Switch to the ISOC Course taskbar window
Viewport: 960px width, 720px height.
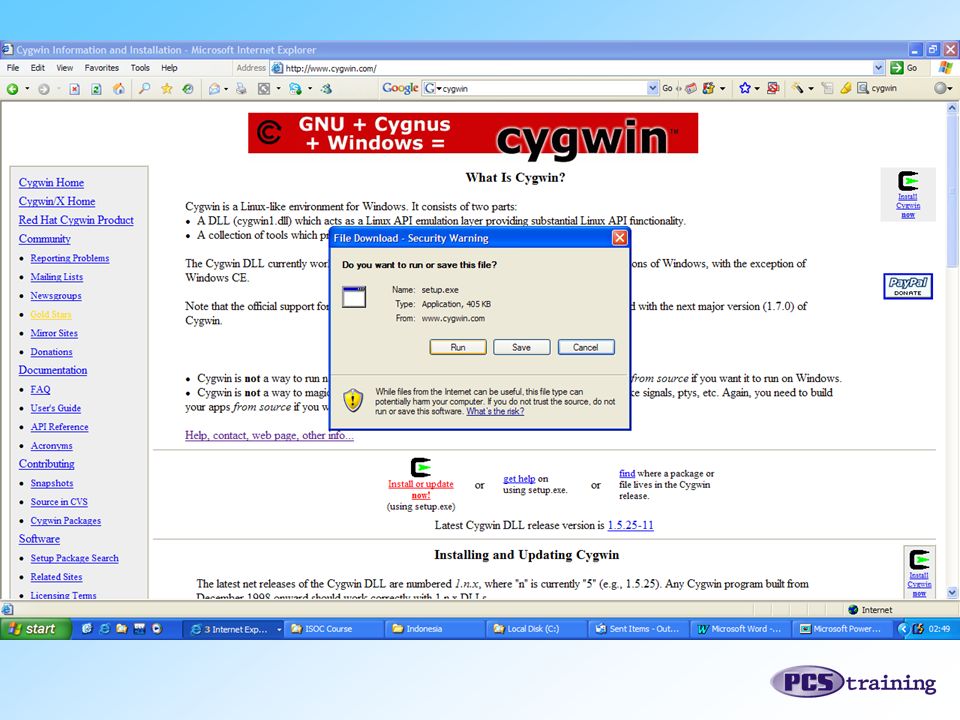click(334, 629)
